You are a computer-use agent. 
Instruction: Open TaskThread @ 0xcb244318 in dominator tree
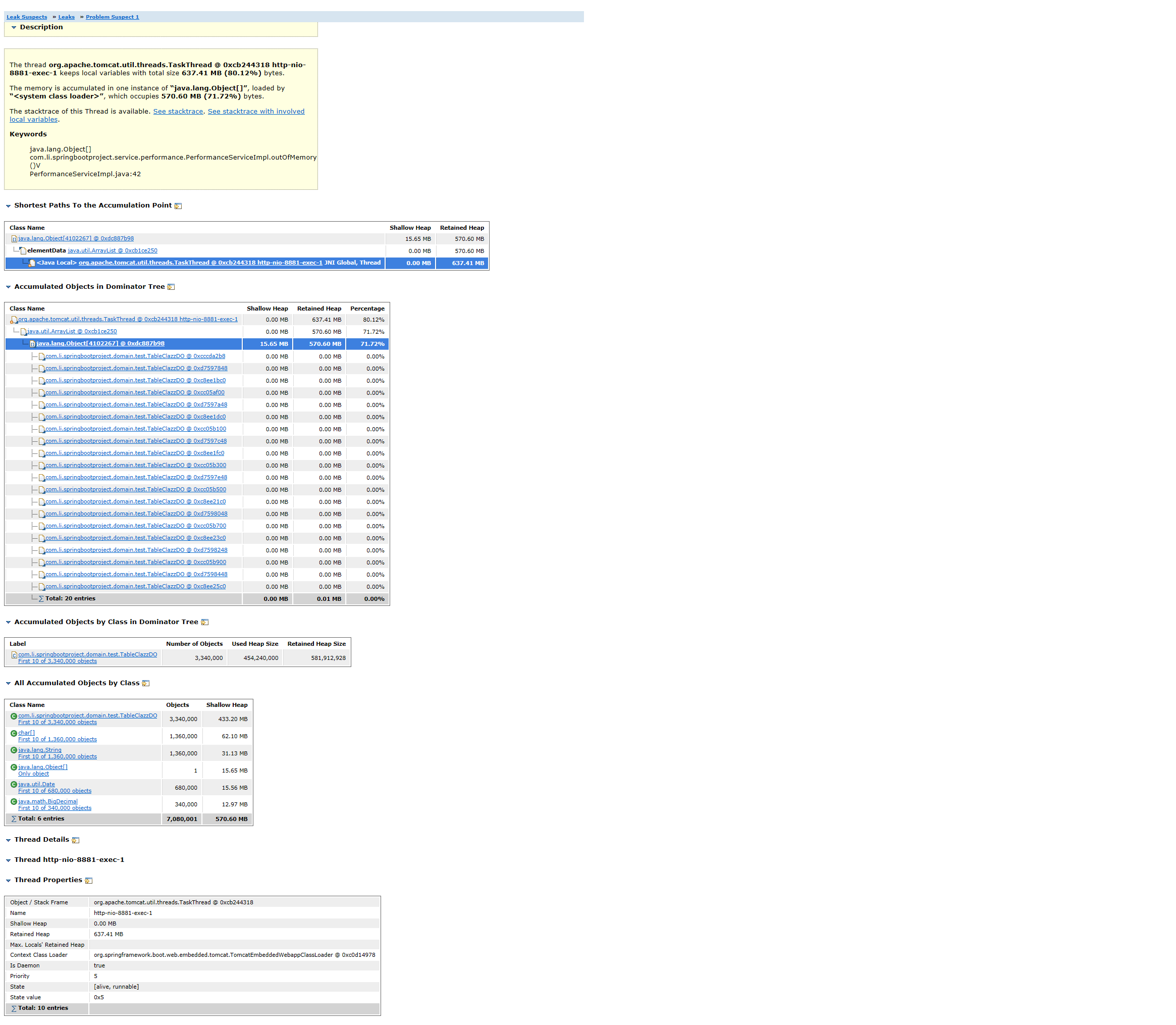tap(128, 319)
